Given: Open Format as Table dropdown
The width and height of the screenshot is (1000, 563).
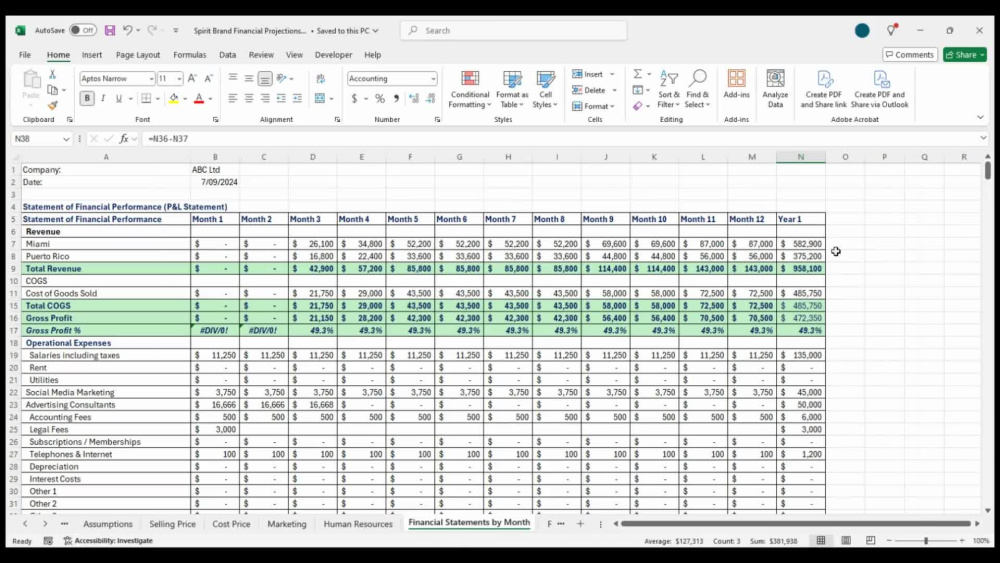Looking at the screenshot, I should 511,89.
